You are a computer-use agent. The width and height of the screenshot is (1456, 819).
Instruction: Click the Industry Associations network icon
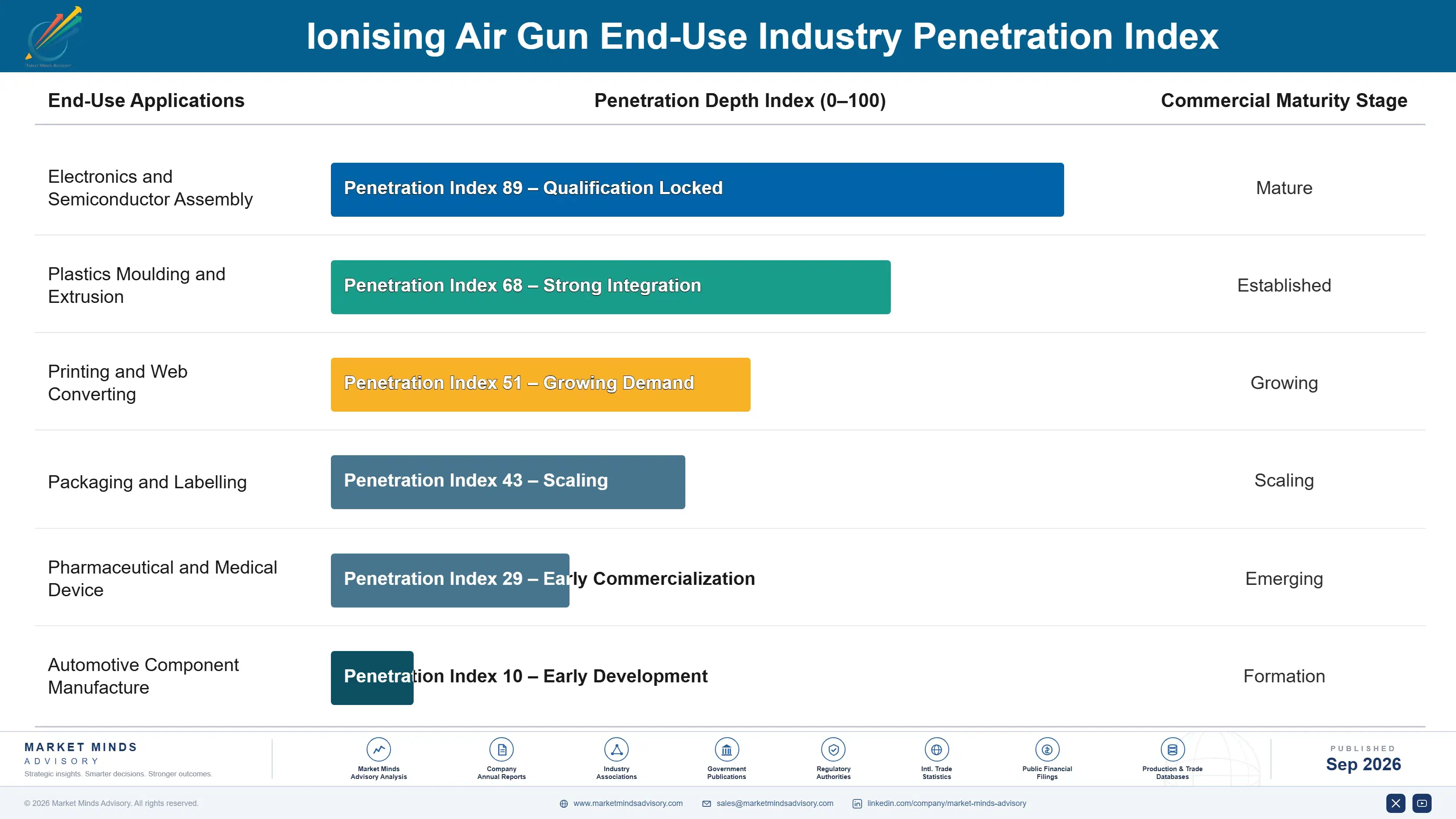click(x=616, y=749)
